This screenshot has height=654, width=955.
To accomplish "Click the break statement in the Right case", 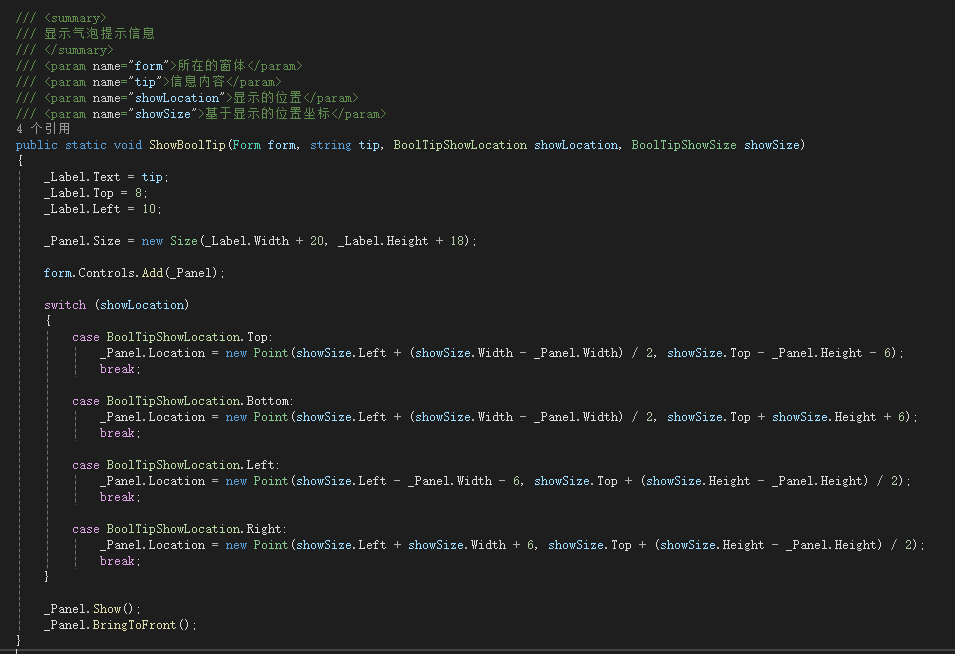I will coord(120,561).
